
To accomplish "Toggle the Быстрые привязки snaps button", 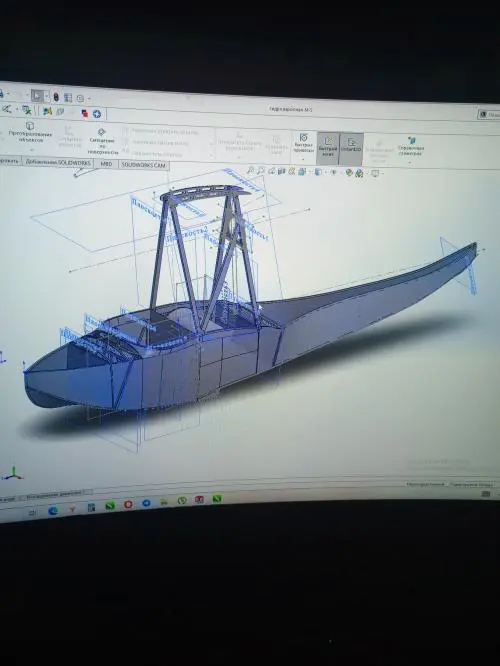I will click(304, 144).
